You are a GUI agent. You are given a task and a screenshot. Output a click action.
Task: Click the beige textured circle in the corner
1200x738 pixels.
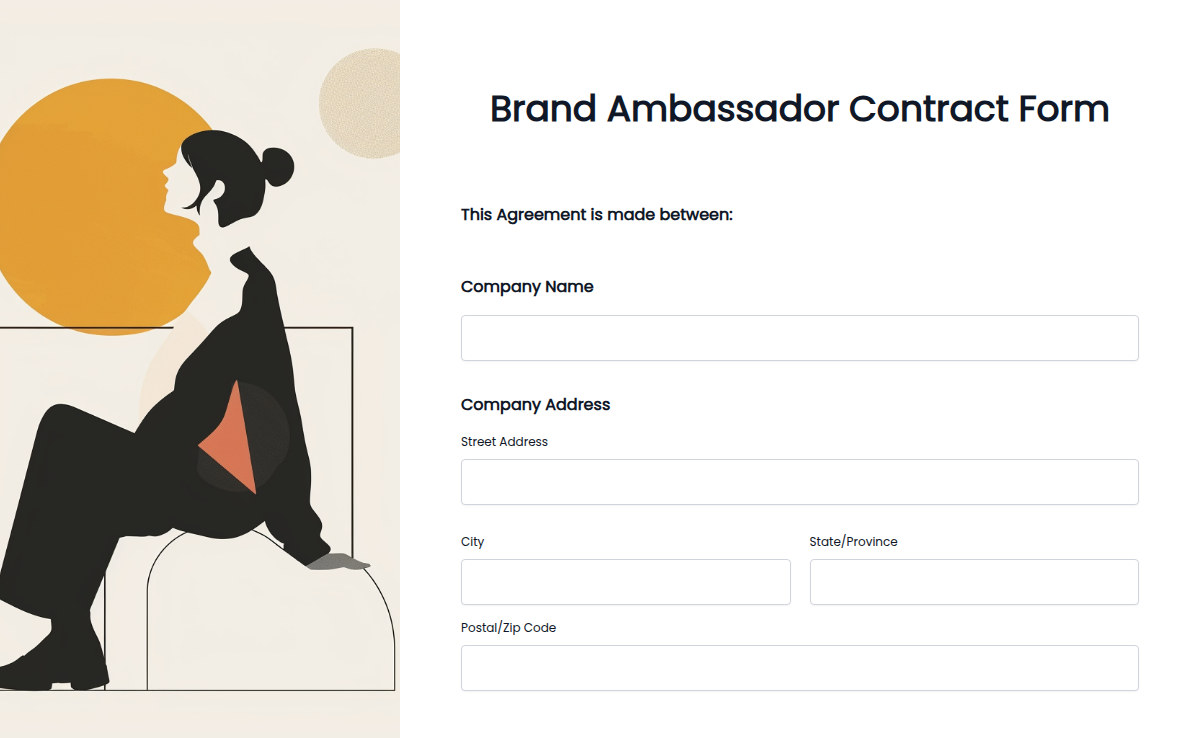point(362,105)
